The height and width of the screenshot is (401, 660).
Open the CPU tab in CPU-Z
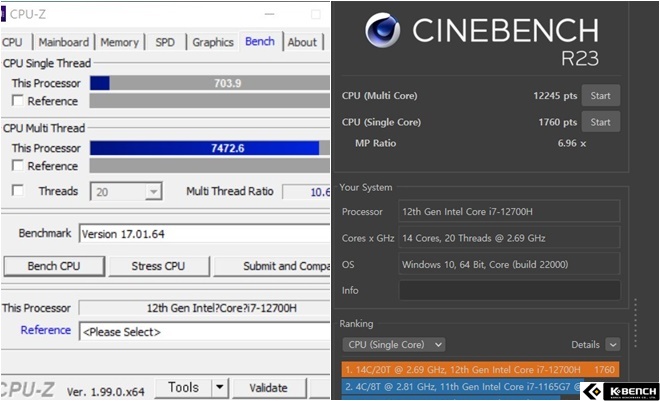(13, 42)
